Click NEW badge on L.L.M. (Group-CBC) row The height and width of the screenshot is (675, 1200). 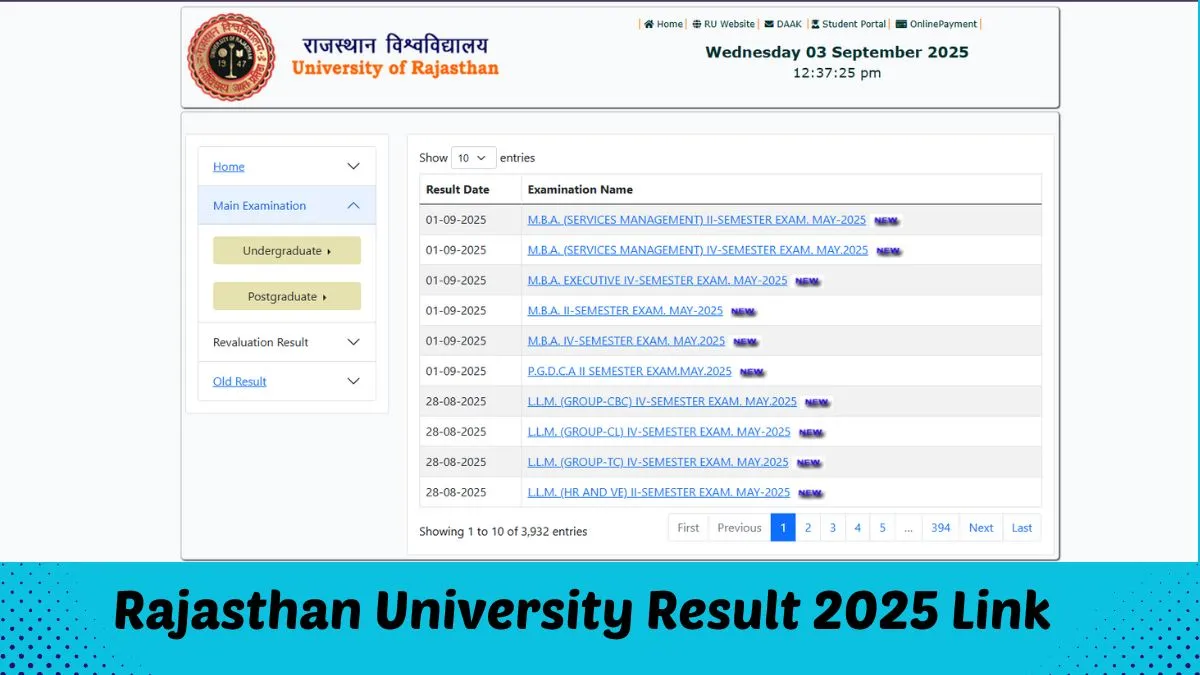tap(817, 402)
